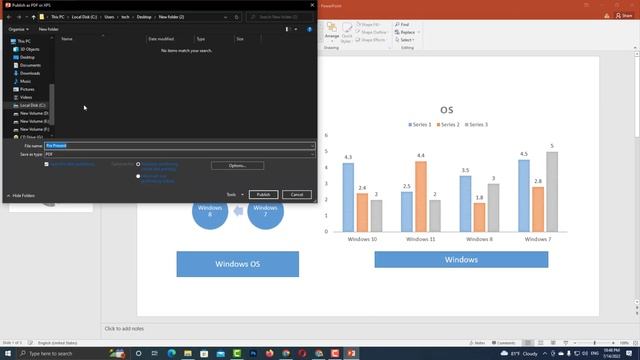
Task: Click Shape Fill in the Drawing group
Action: tap(367, 24)
